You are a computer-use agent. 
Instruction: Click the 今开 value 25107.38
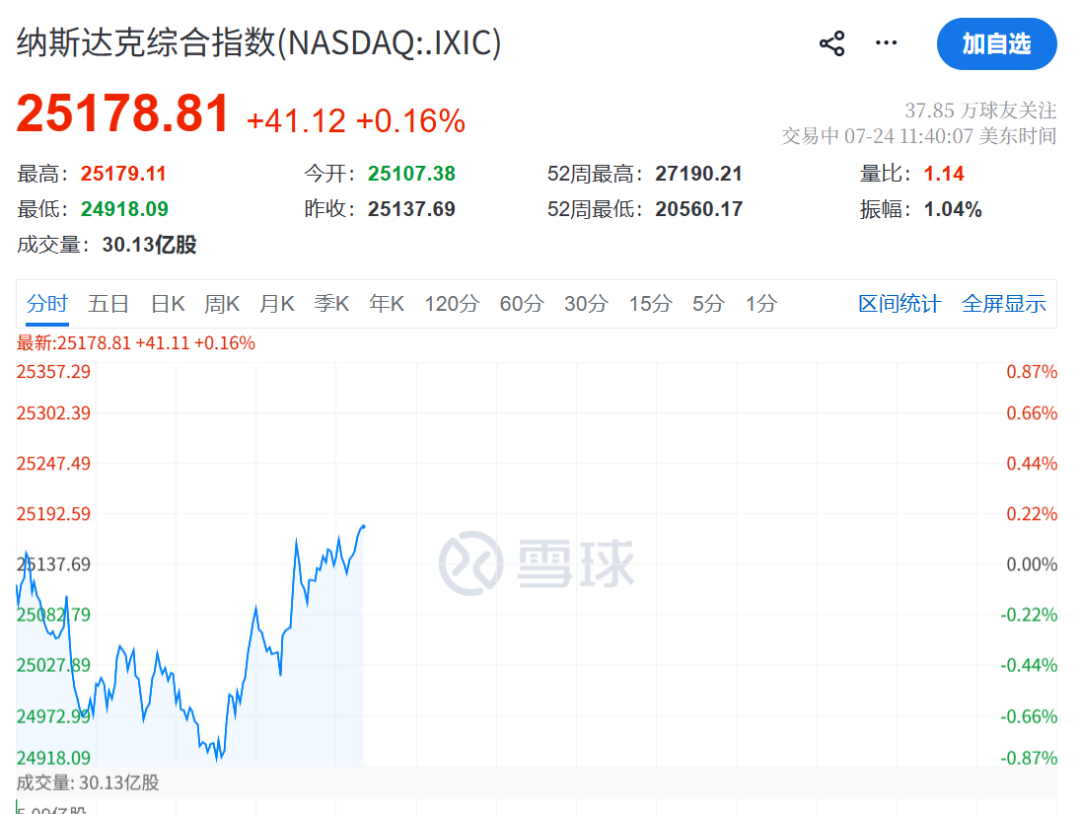(x=411, y=174)
